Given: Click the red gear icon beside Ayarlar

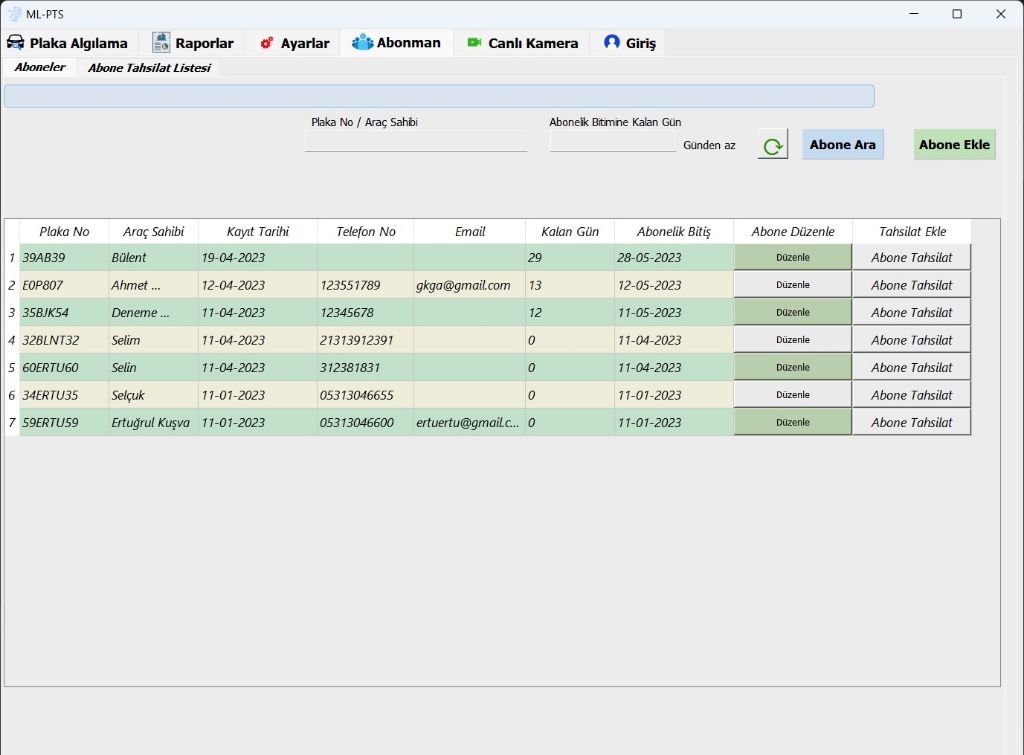Looking at the screenshot, I should (x=266, y=43).
